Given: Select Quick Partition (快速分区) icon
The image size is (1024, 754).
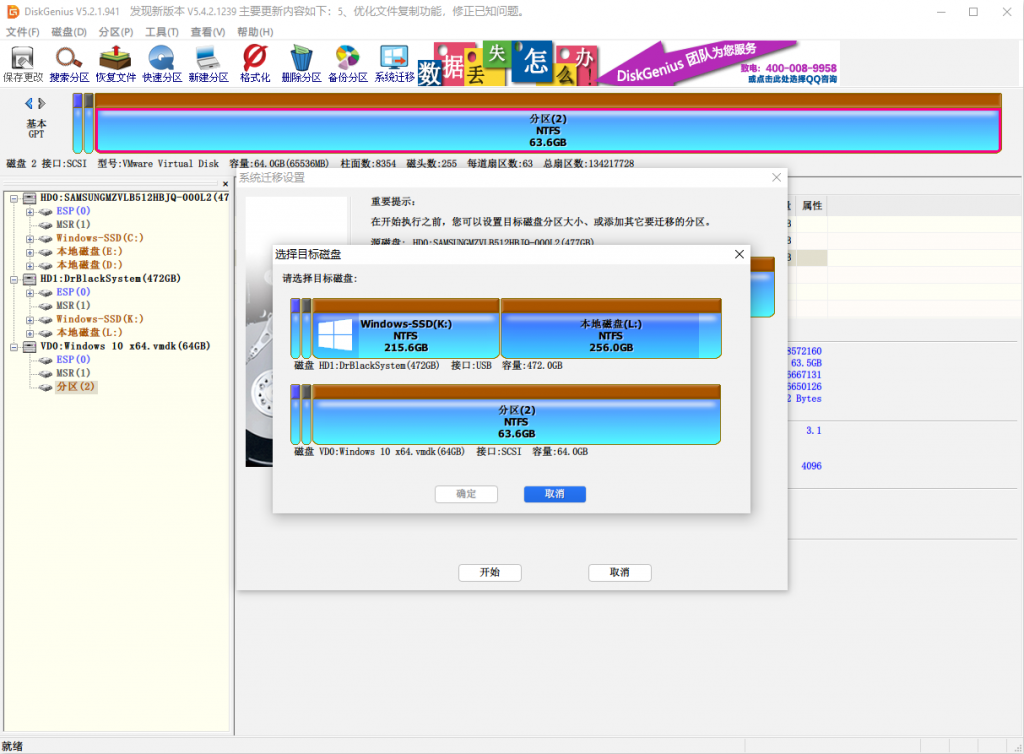Looking at the screenshot, I should pos(162,63).
